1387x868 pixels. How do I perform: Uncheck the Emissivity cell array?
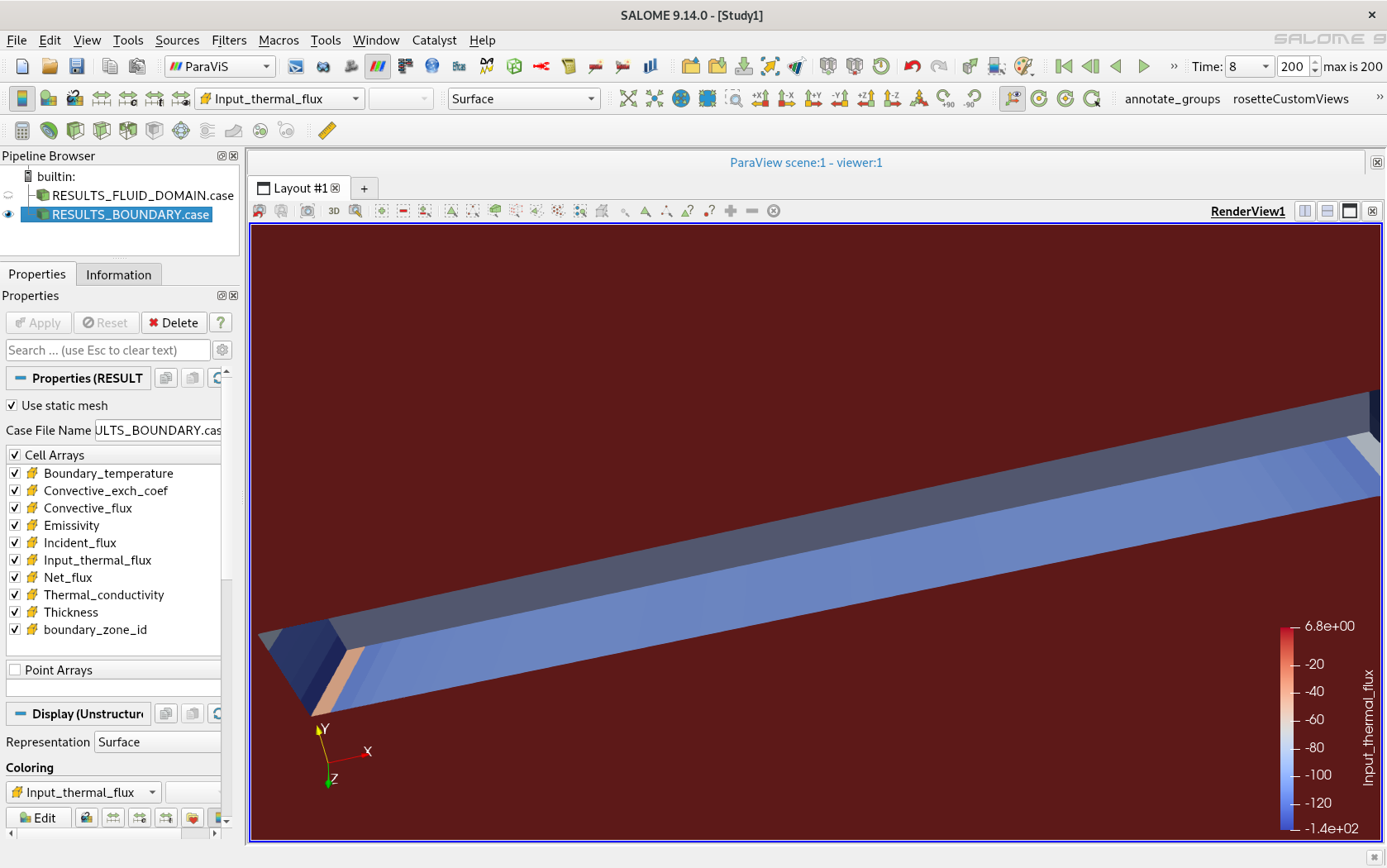(15, 526)
